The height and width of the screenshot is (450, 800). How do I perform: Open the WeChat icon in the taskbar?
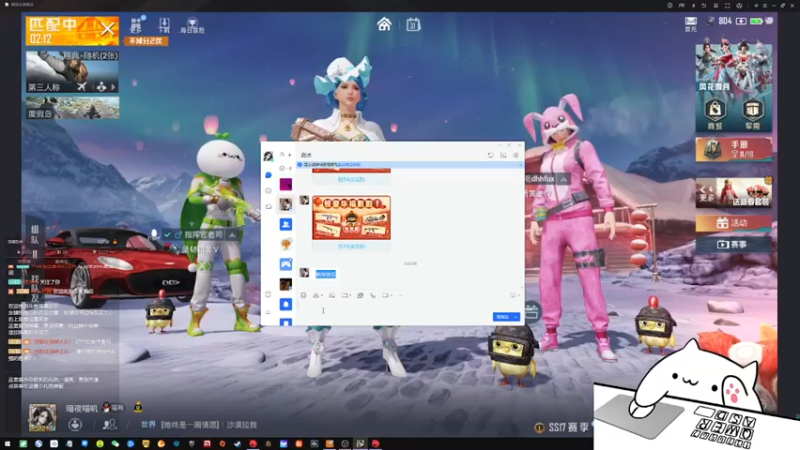click(115, 444)
